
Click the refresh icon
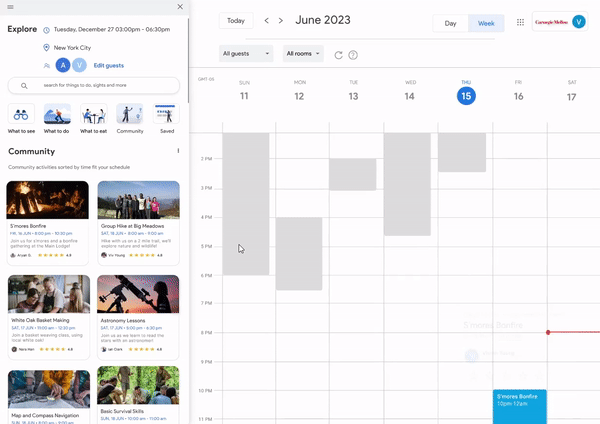[338, 55]
